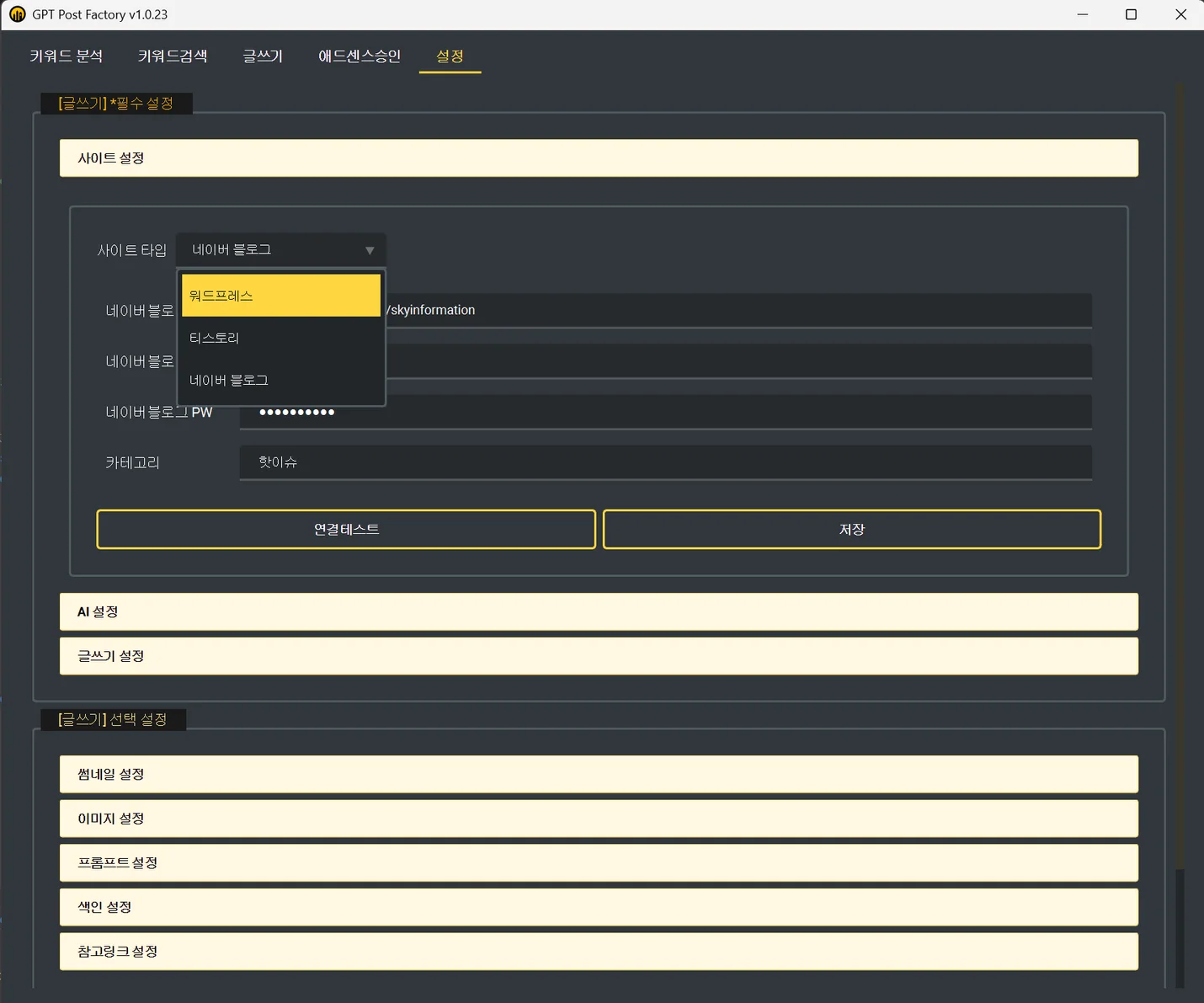
Task: Open the 키워드 분석 tab
Action: click(67, 56)
